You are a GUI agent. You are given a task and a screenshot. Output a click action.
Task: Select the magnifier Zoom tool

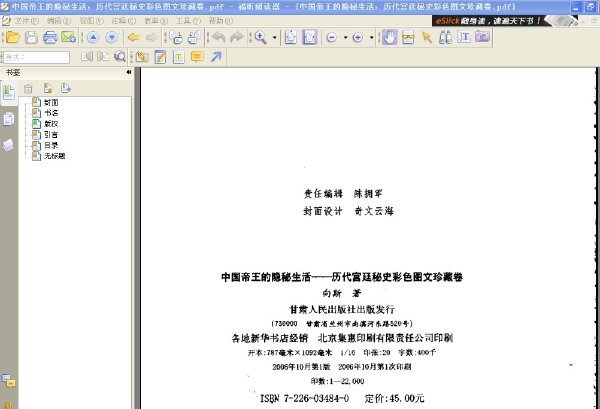click(x=261, y=37)
